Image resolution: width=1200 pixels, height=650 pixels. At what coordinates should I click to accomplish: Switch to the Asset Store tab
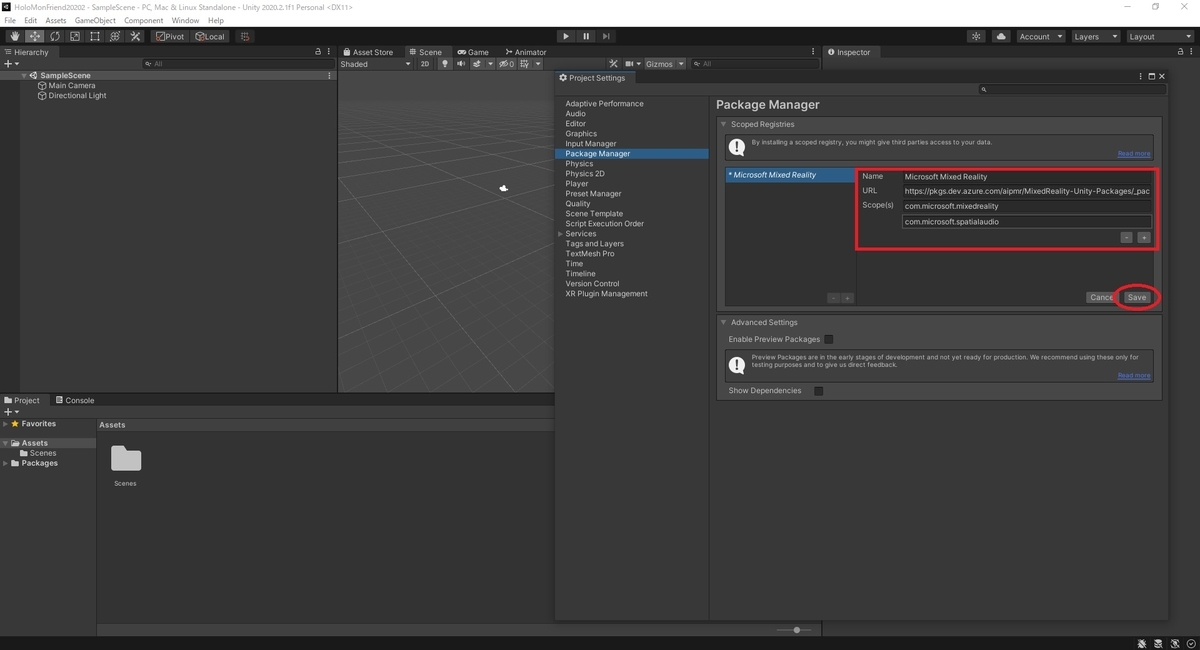(x=368, y=52)
